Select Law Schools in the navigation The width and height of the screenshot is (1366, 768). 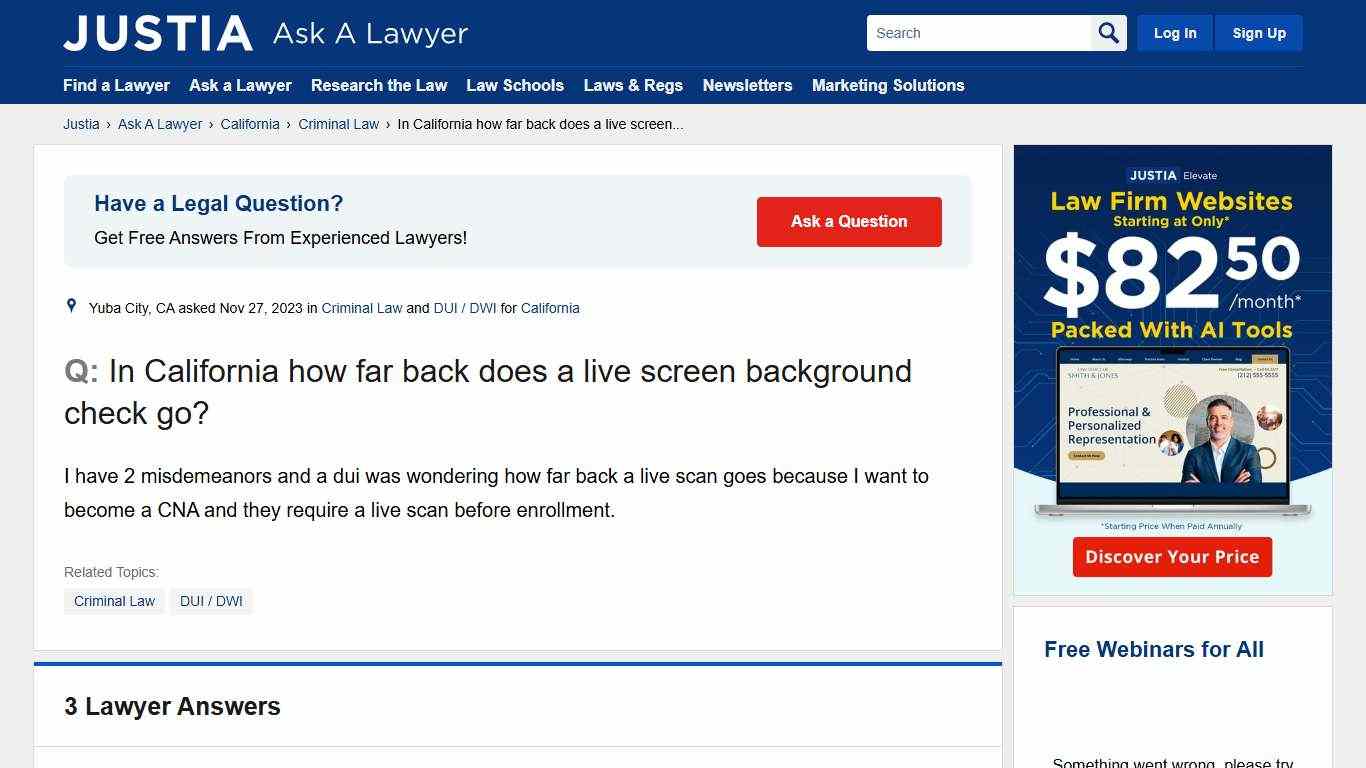[x=515, y=86]
